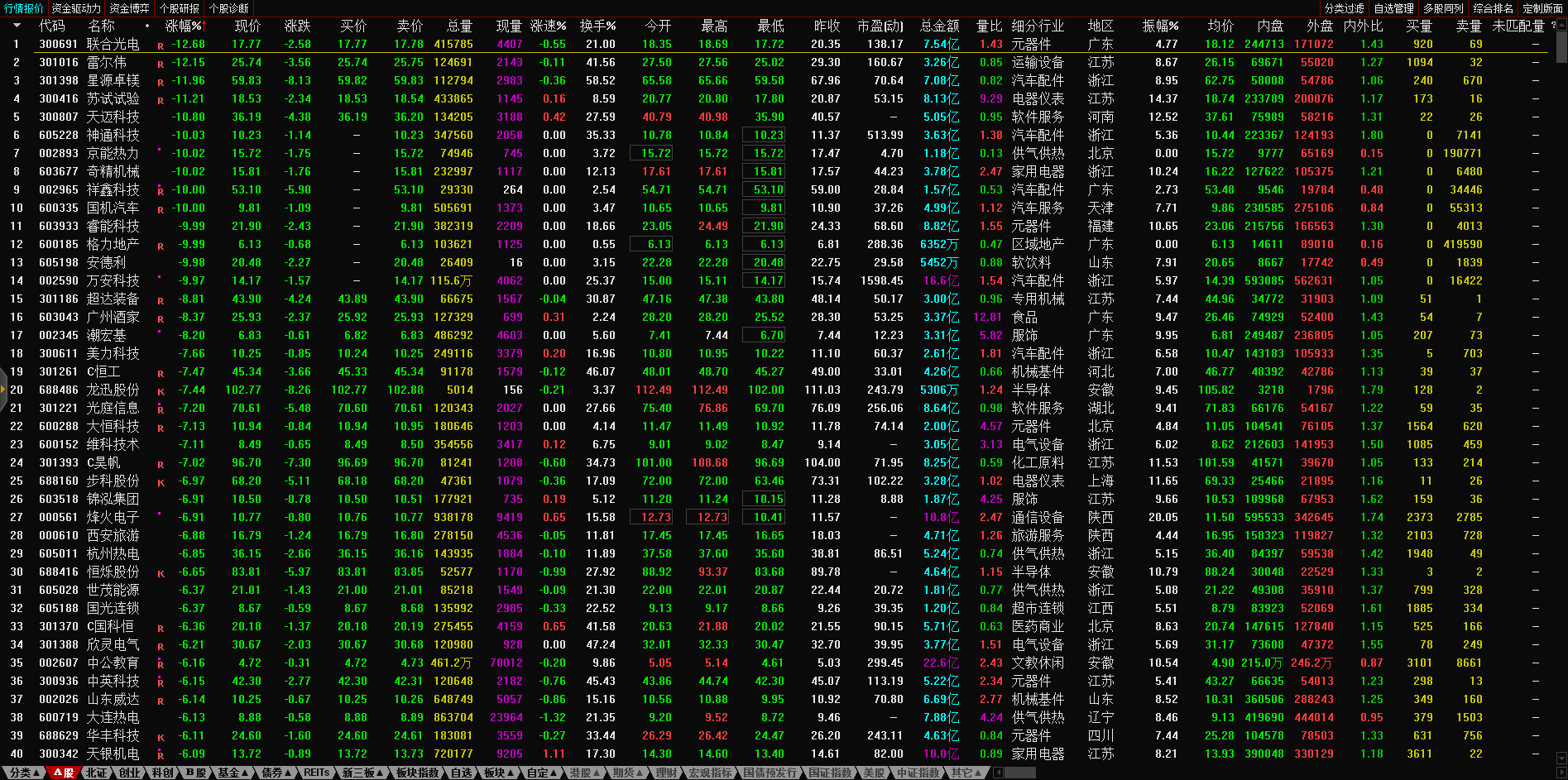Switch to the 资金驱动力 tab
This screenshot has height=780, width=1568.
tap(76, 8)
